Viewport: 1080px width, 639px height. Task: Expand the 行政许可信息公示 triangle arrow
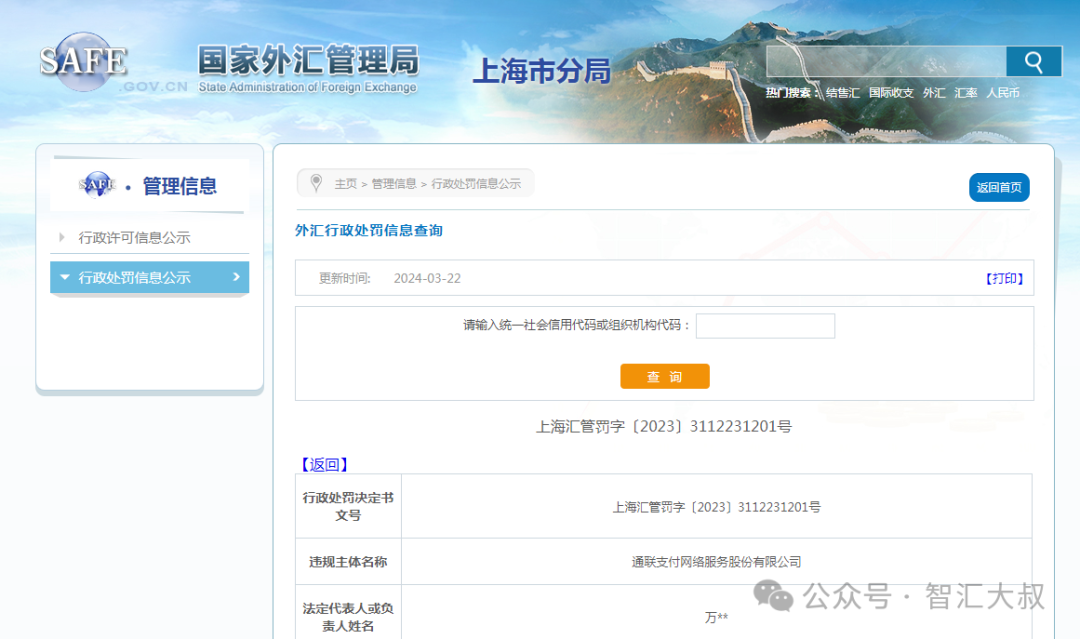click(x=62, y=238)
